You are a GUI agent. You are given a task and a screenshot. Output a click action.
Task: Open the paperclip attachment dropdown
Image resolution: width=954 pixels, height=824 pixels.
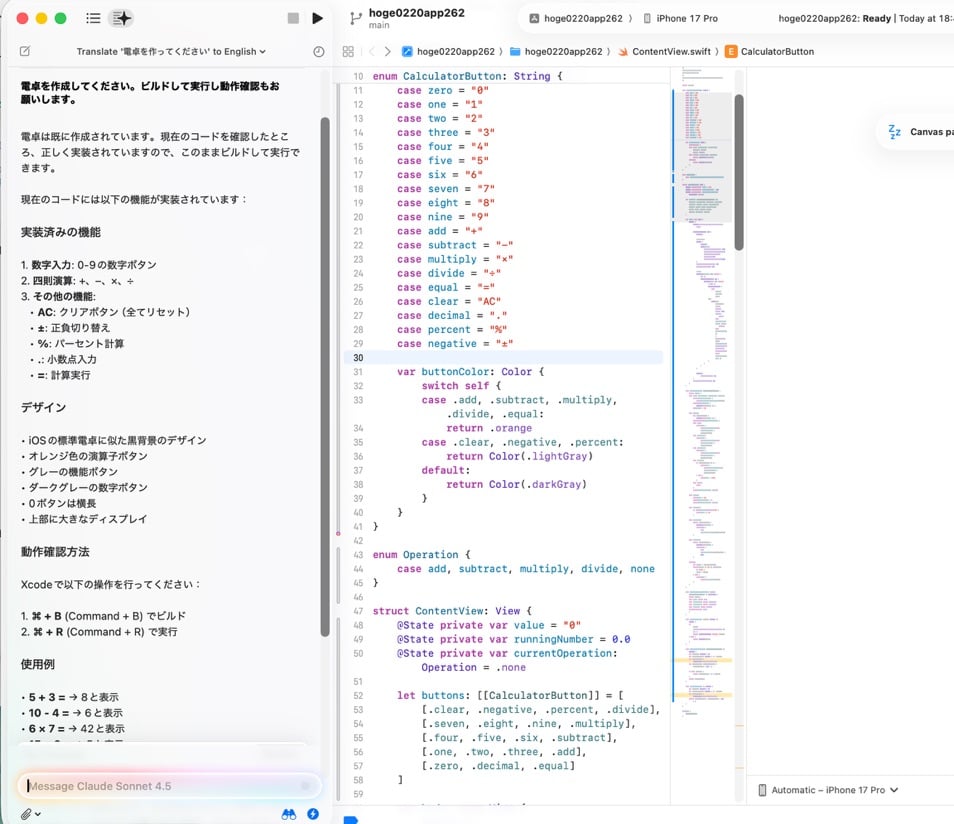30,814
